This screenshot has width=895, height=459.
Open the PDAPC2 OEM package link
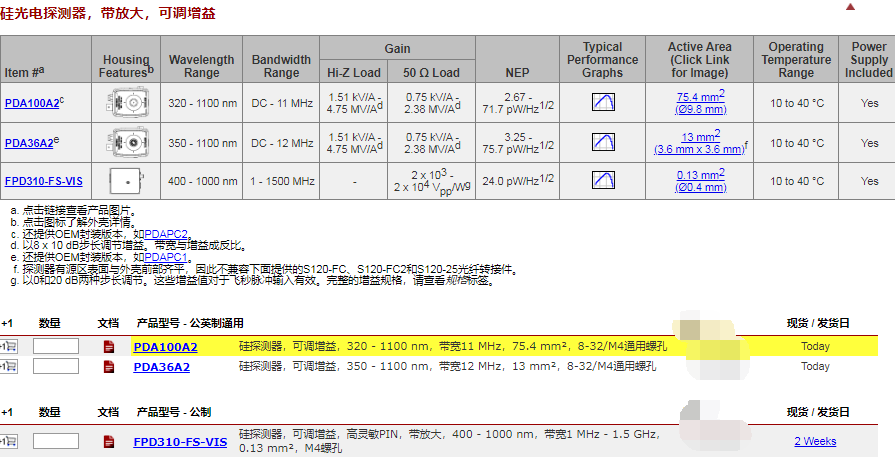click(x=166, y=234)
